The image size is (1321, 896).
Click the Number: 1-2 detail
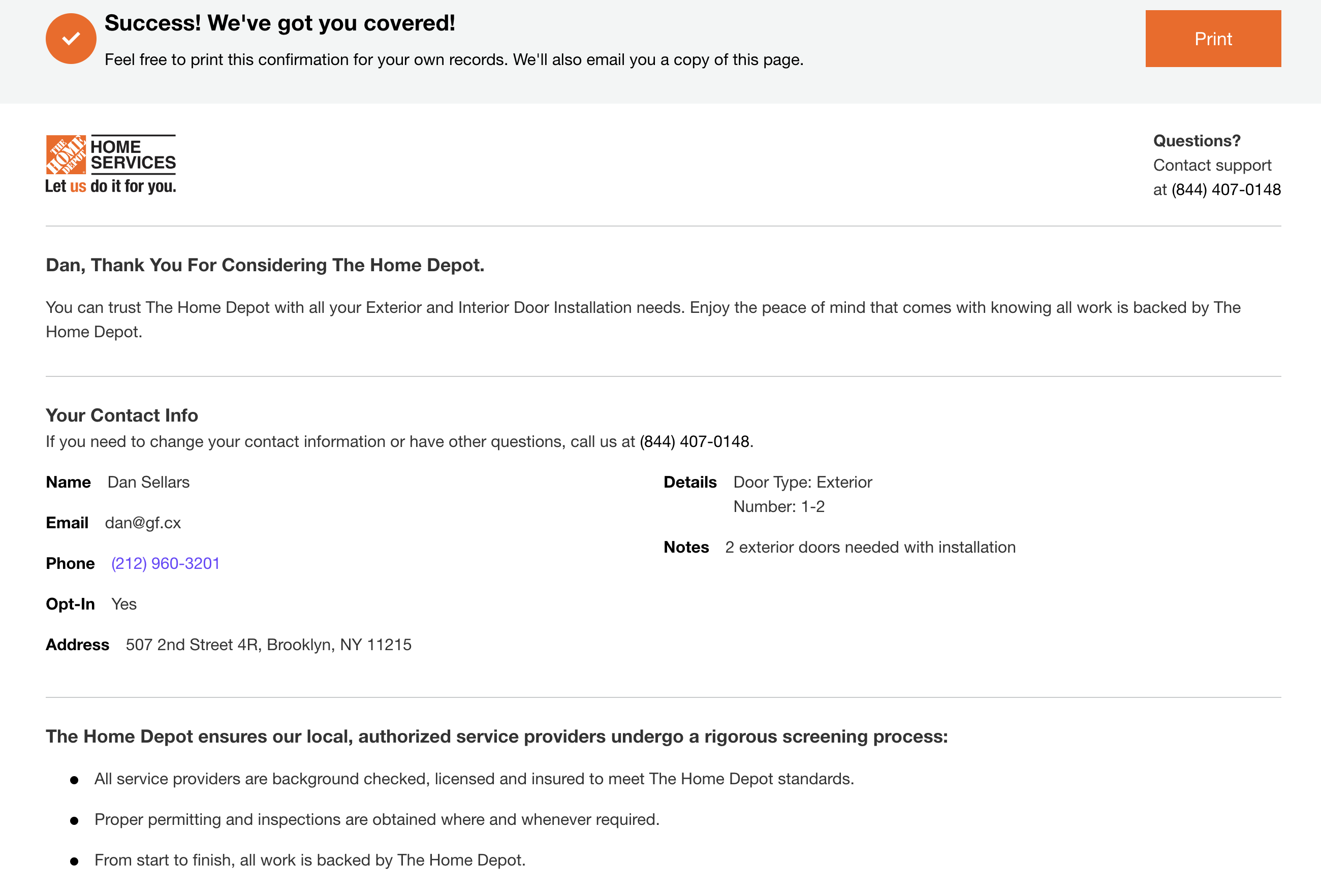779,506
